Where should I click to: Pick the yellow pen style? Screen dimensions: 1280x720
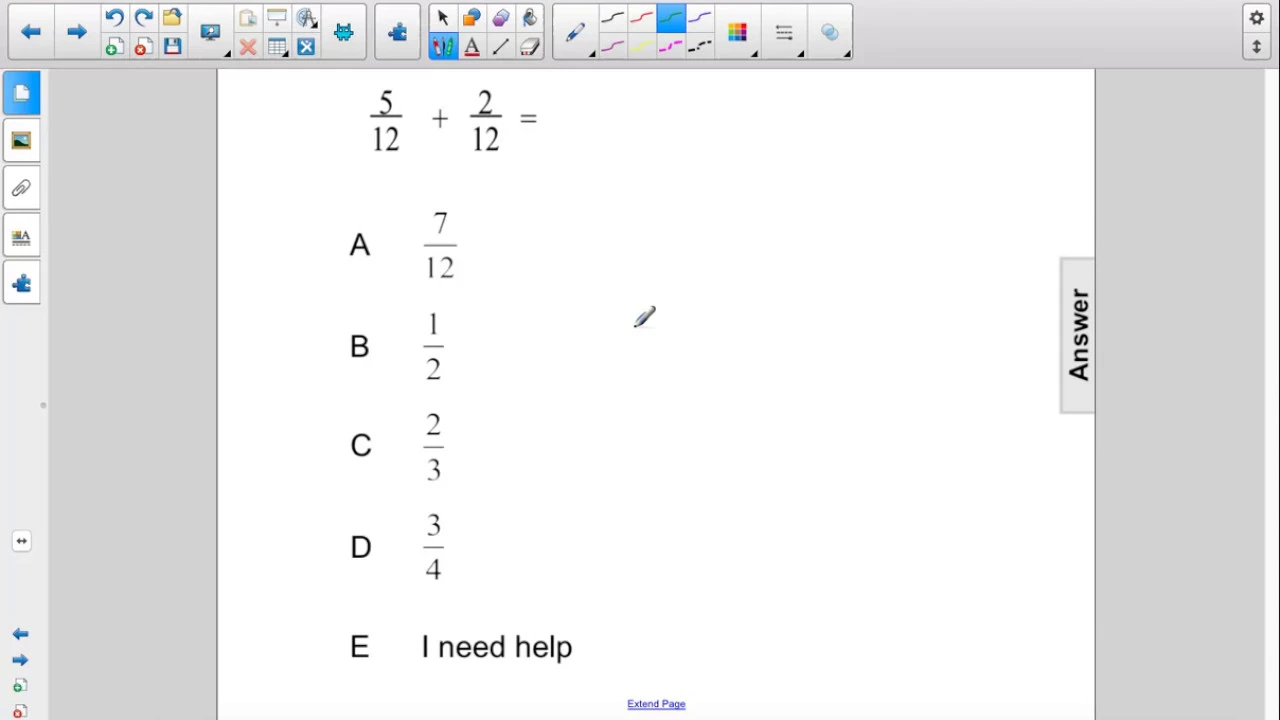click(642, 47)
